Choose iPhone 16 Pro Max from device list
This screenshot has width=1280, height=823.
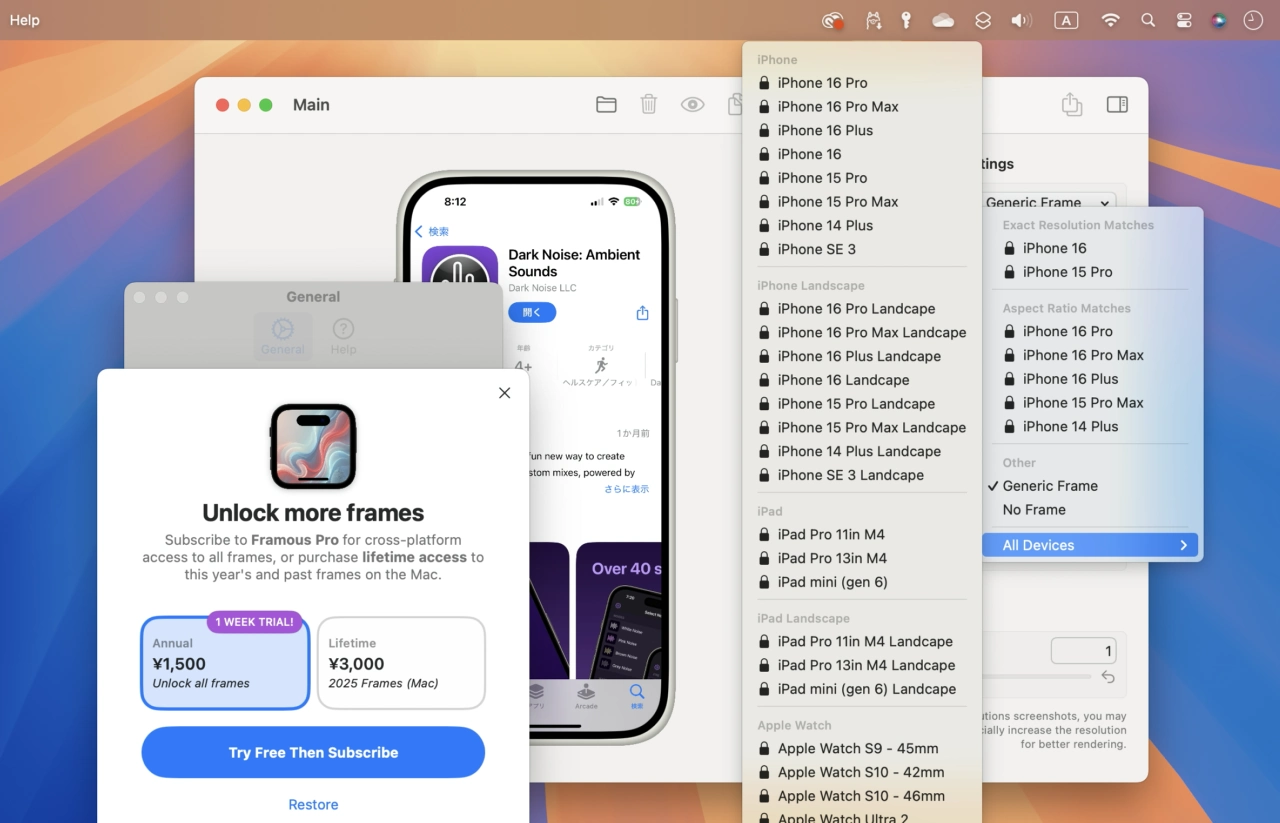(838, 107)
